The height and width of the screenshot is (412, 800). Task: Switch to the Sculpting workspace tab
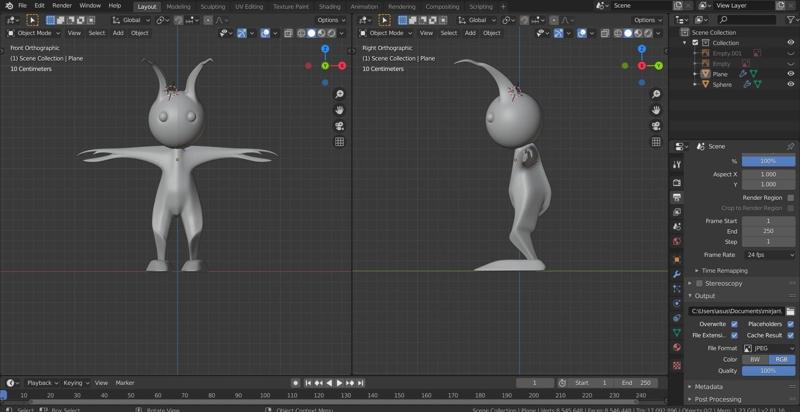coord(212,6)
